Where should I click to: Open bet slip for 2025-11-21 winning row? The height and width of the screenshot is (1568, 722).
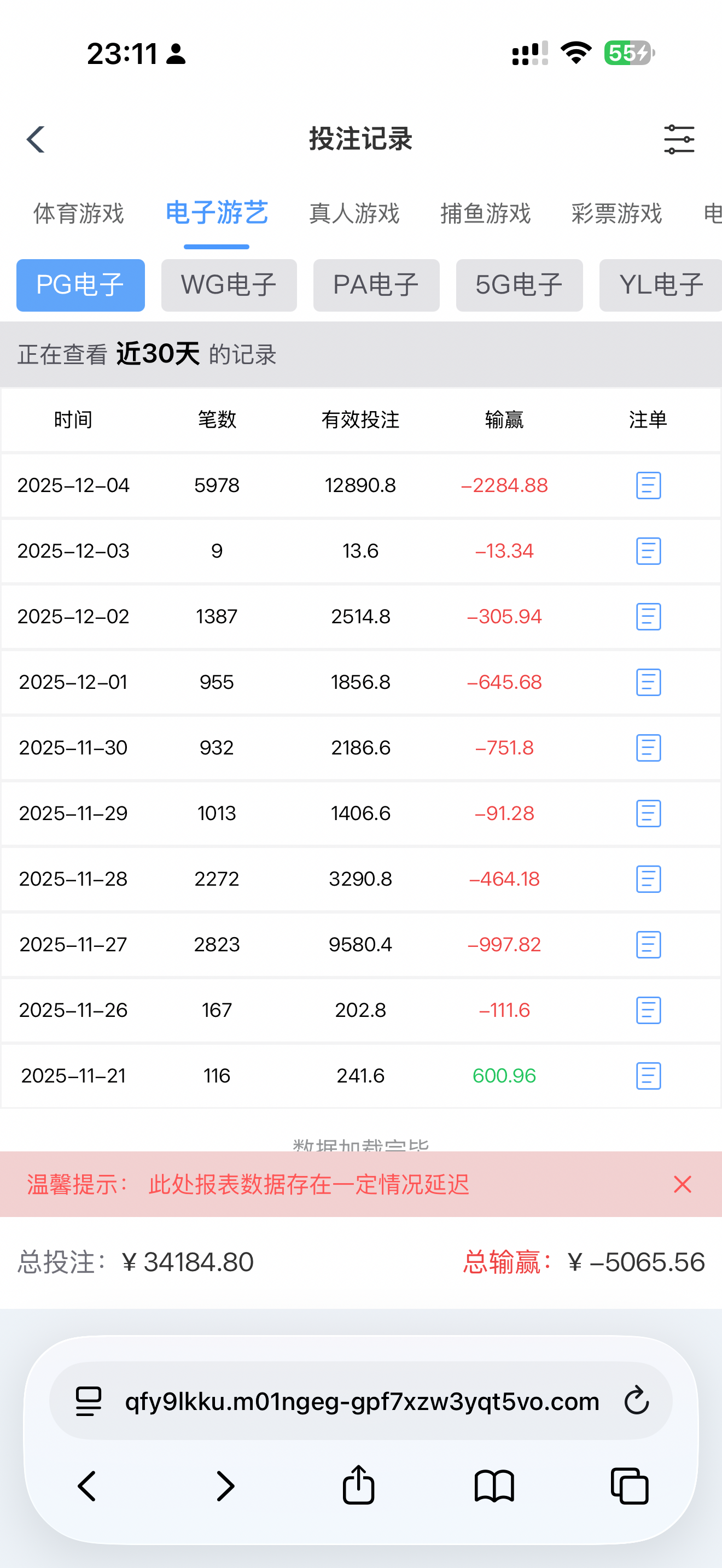(648, 1076)
